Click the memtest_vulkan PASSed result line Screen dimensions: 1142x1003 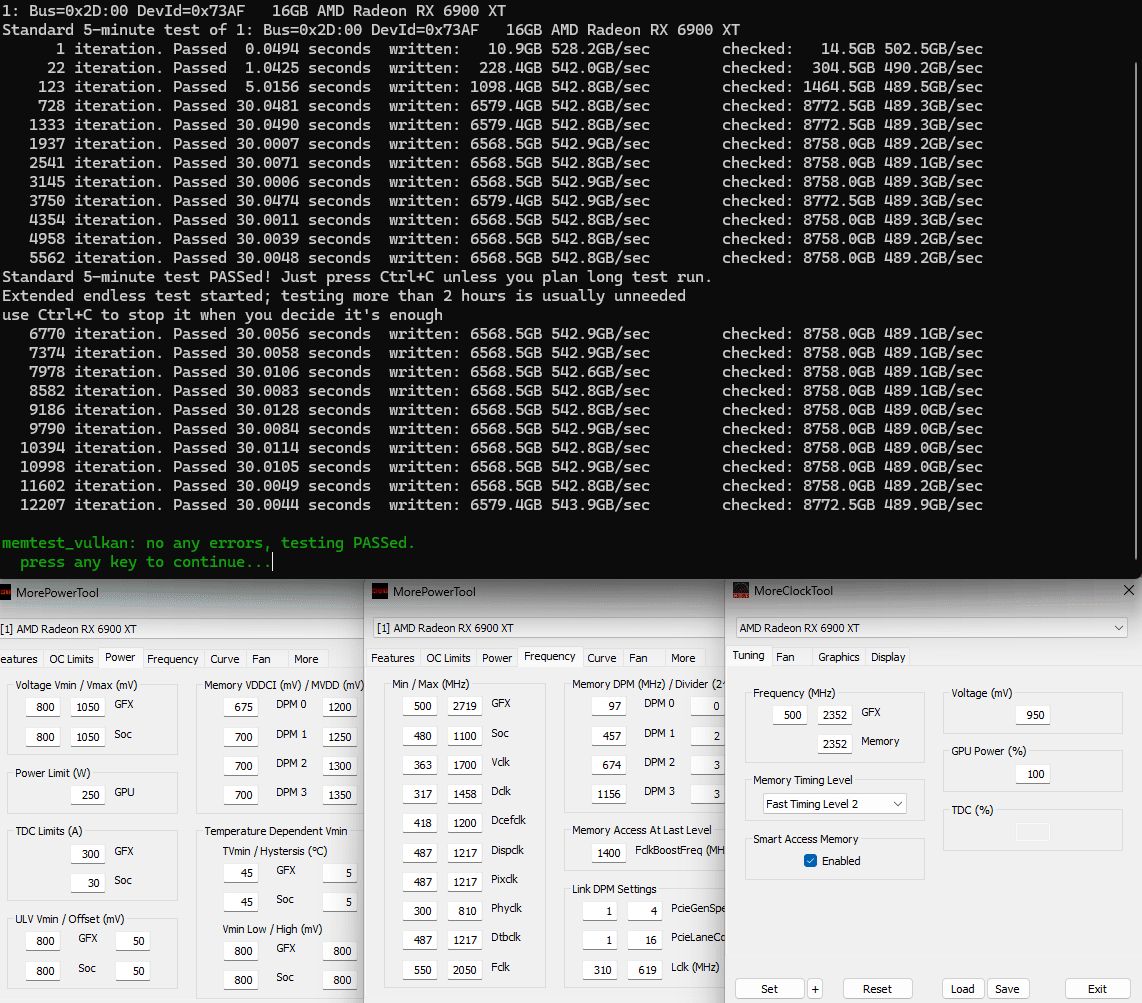[x=208, y=543]
